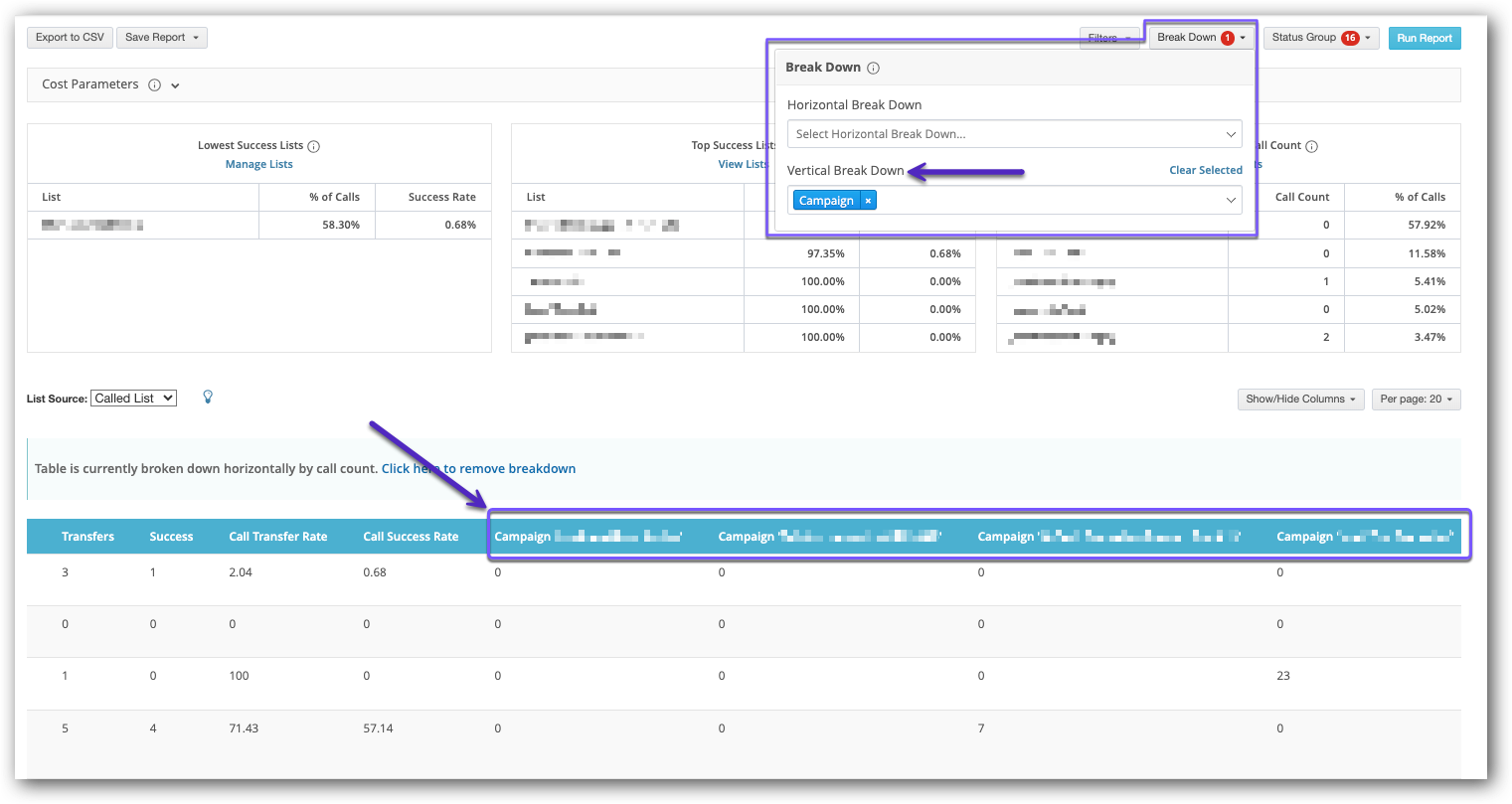Open the Select Horizontal Break Down combo box
Viewport: 1512px width, 804px height.
(x=1014, y=133)
